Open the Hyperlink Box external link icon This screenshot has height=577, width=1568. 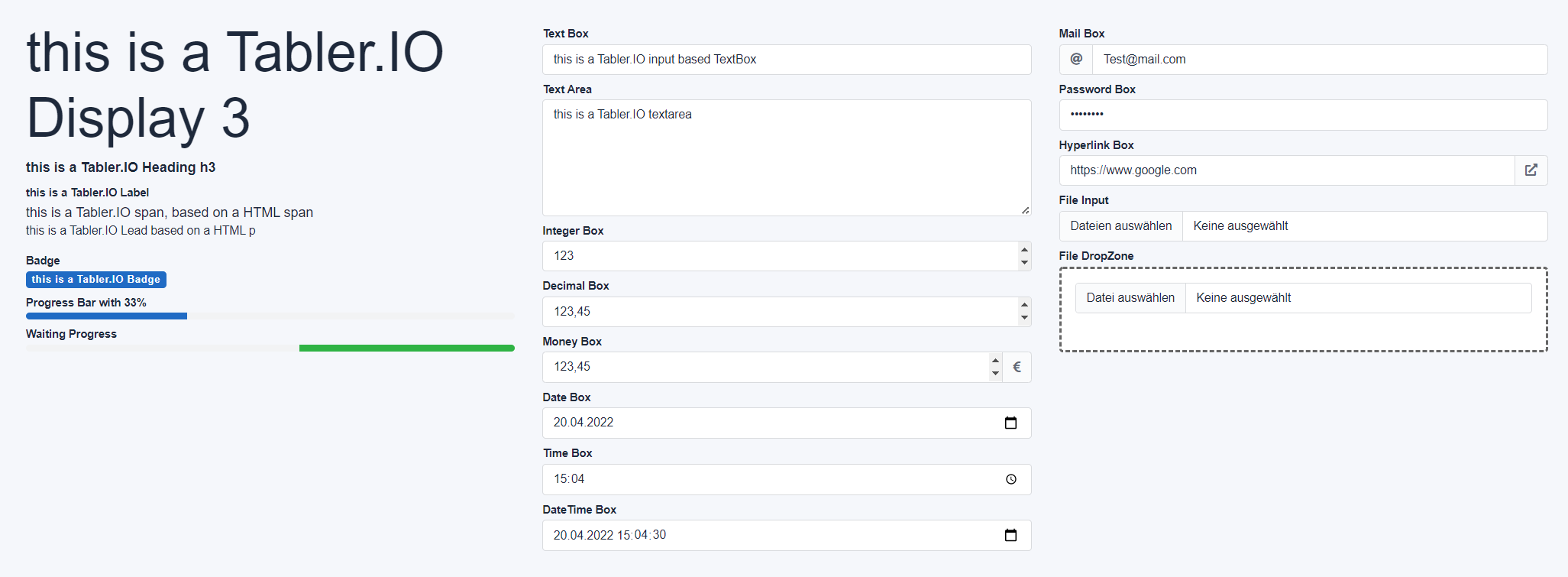click(x=1531, y=170)
